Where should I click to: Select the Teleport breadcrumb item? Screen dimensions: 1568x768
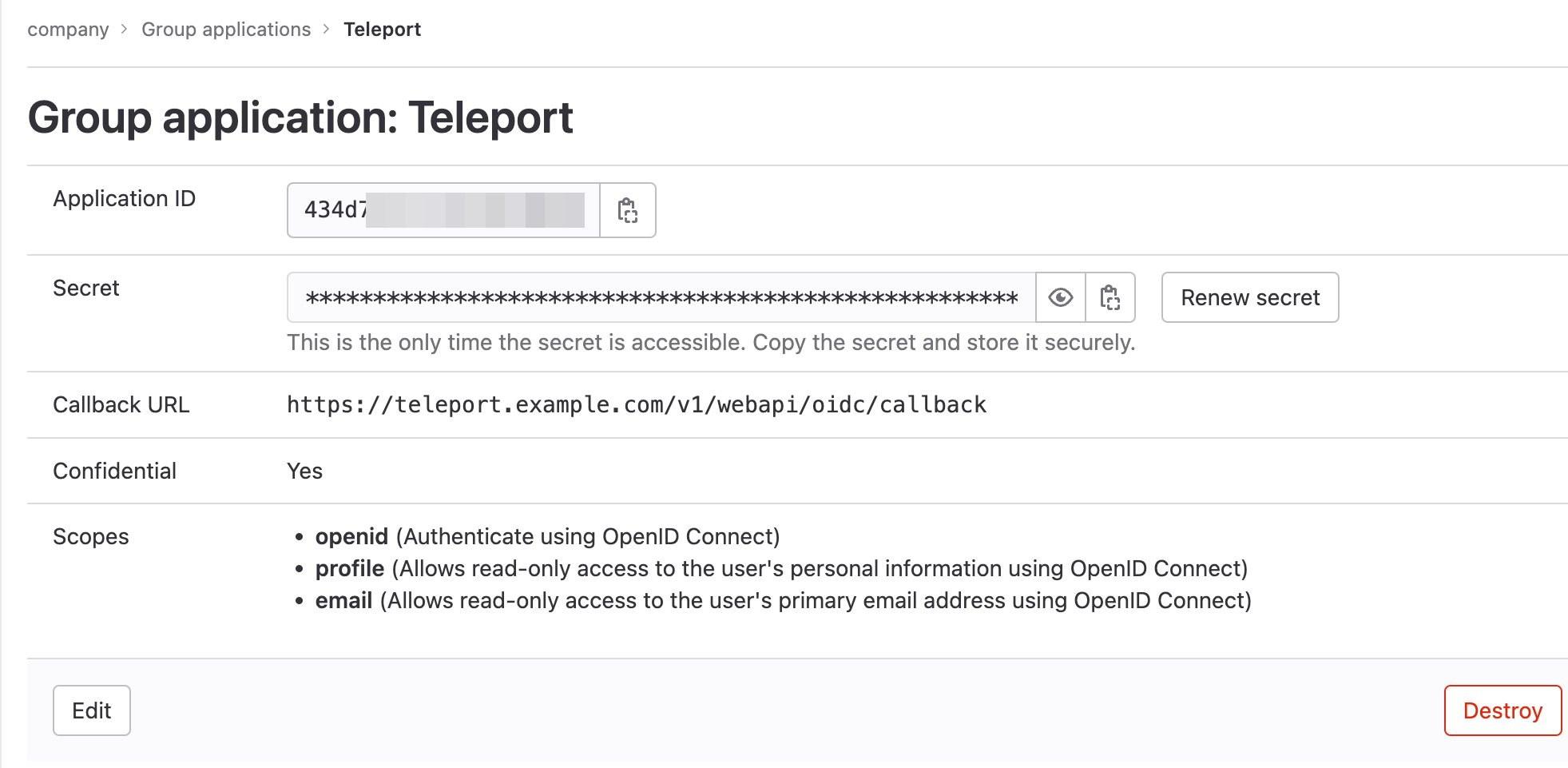click(382, 30)
